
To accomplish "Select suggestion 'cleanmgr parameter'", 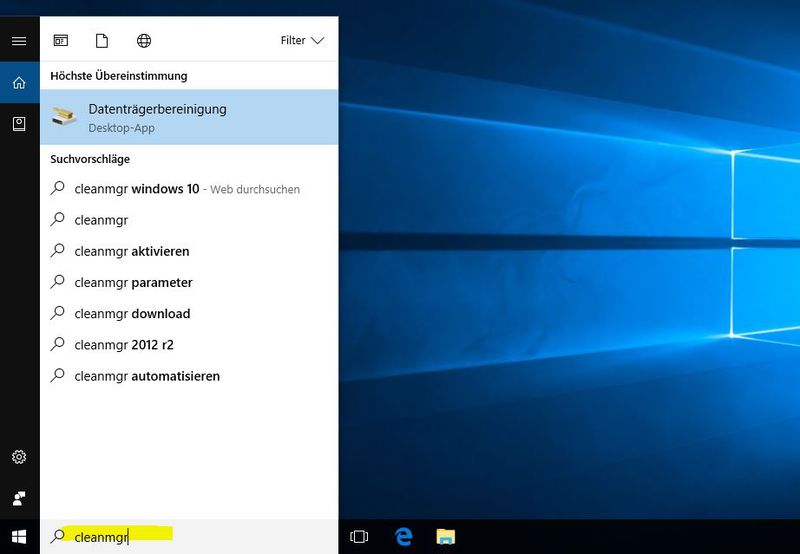I will (x=189, y=282).
